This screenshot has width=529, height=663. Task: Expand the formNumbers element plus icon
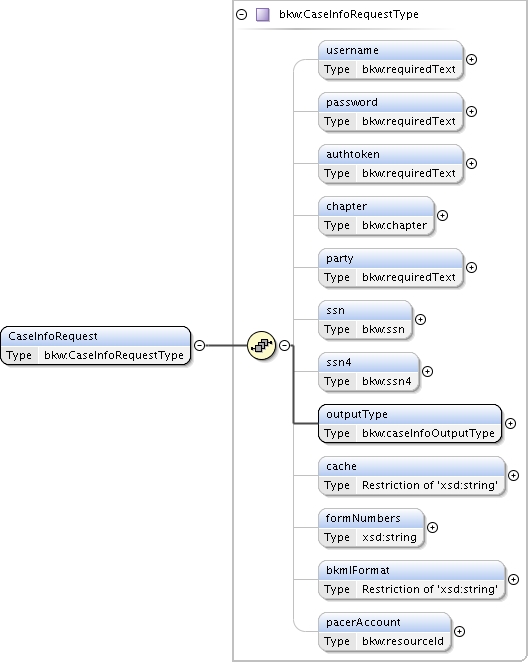(x=432, y=528)
